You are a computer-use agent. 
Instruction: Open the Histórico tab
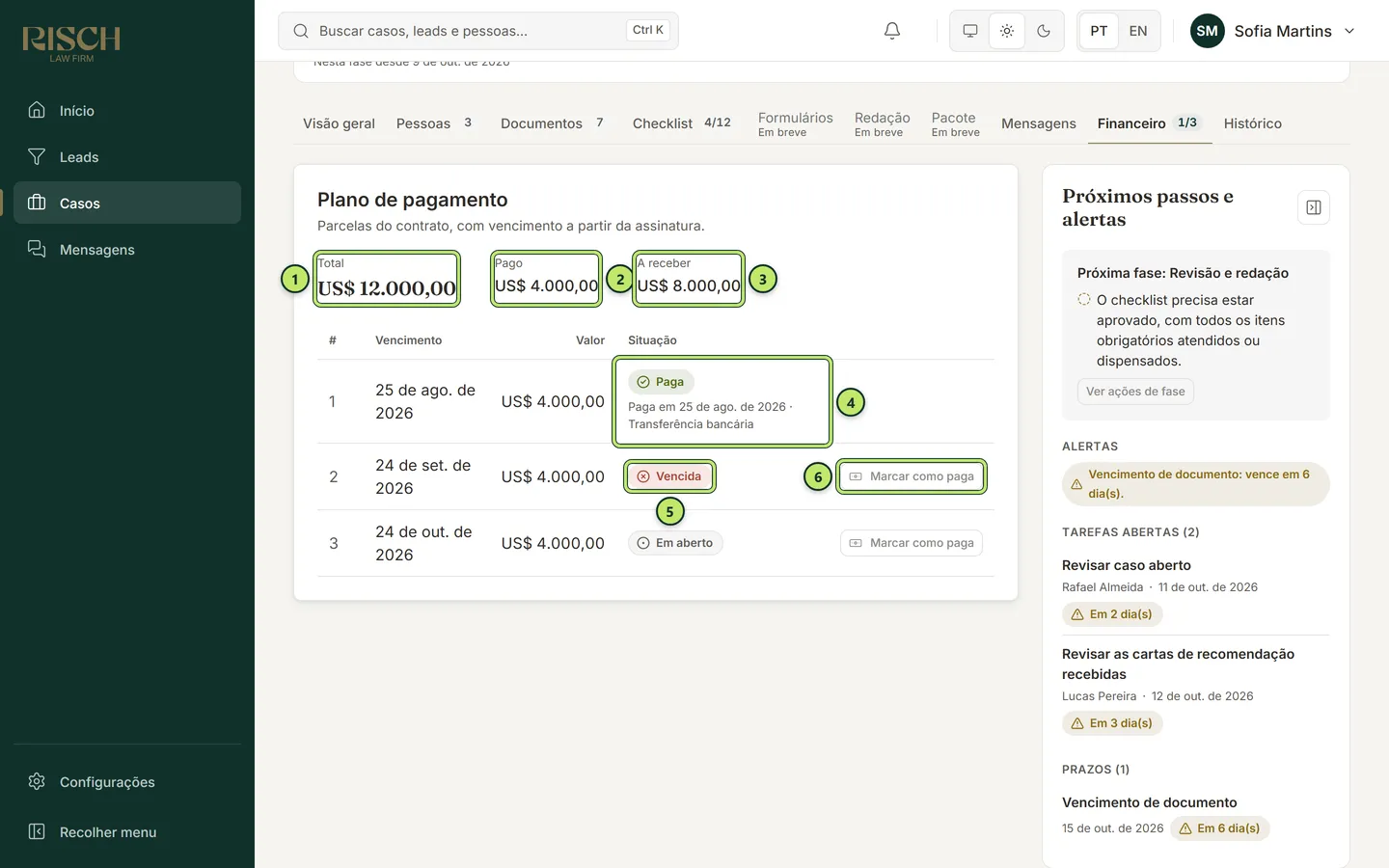click(1253, 123)
